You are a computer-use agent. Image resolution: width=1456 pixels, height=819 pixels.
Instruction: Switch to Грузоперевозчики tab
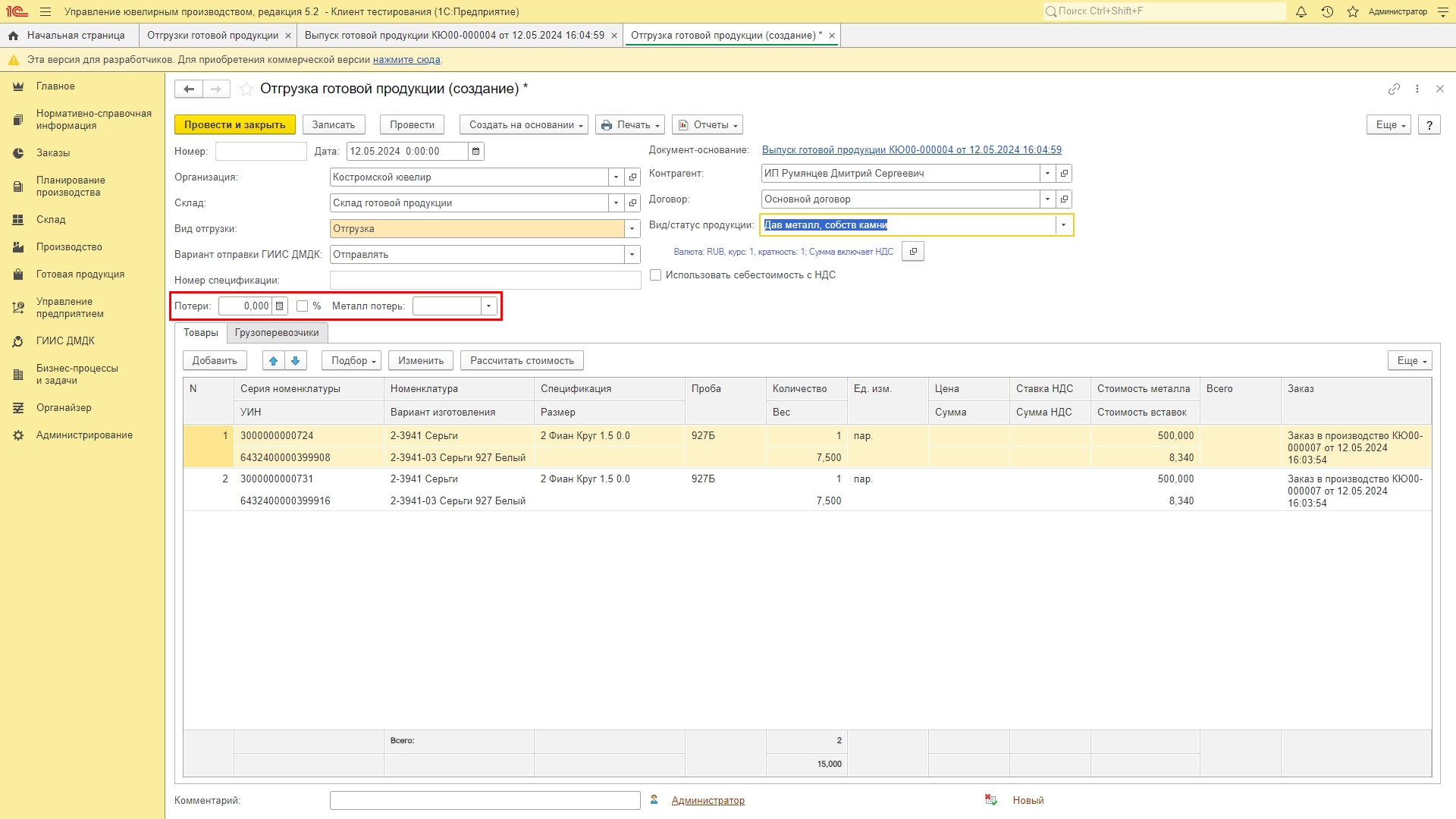tap(277, 333)
